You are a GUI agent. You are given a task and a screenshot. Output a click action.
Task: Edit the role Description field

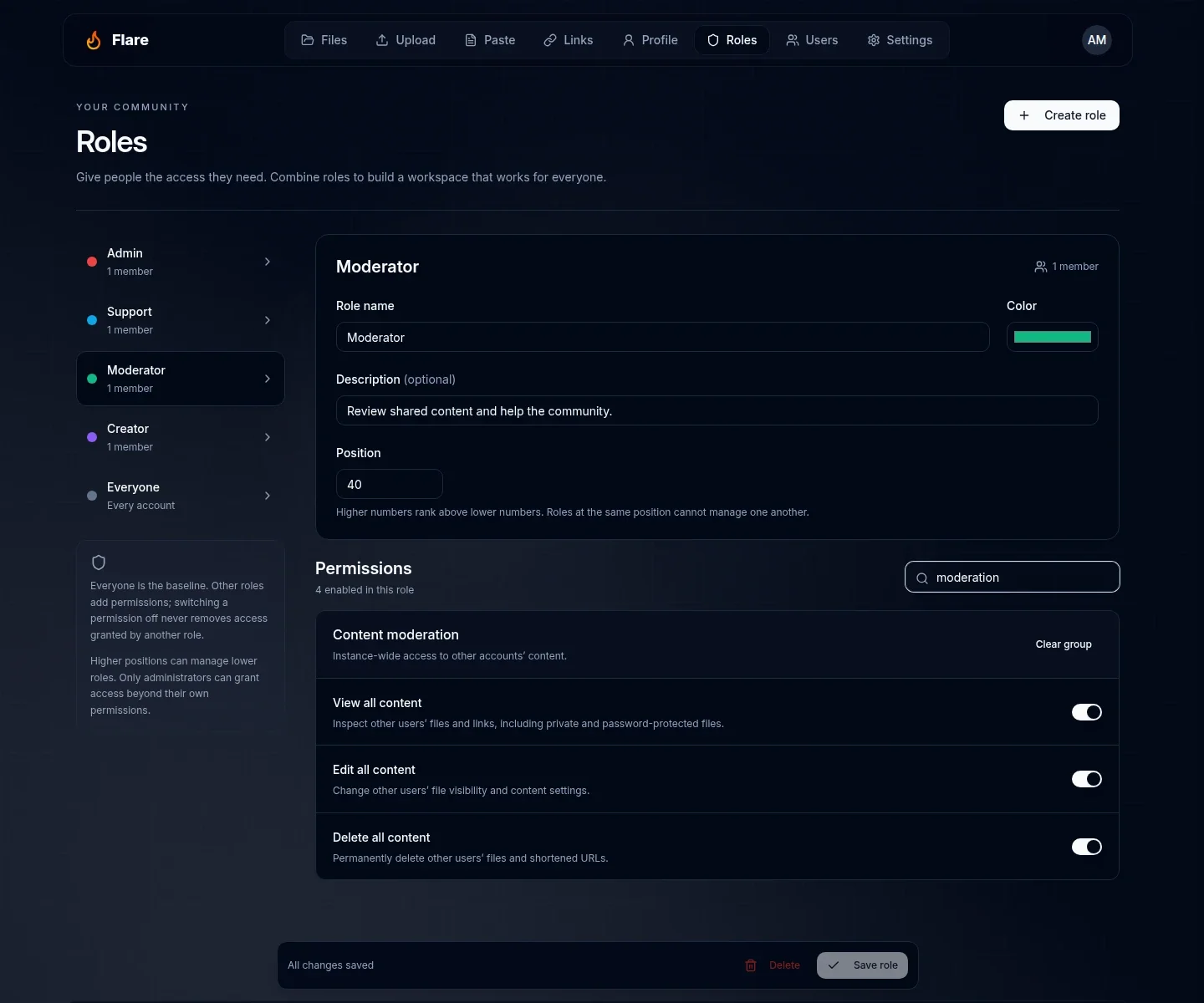click(x=717, y=410)
